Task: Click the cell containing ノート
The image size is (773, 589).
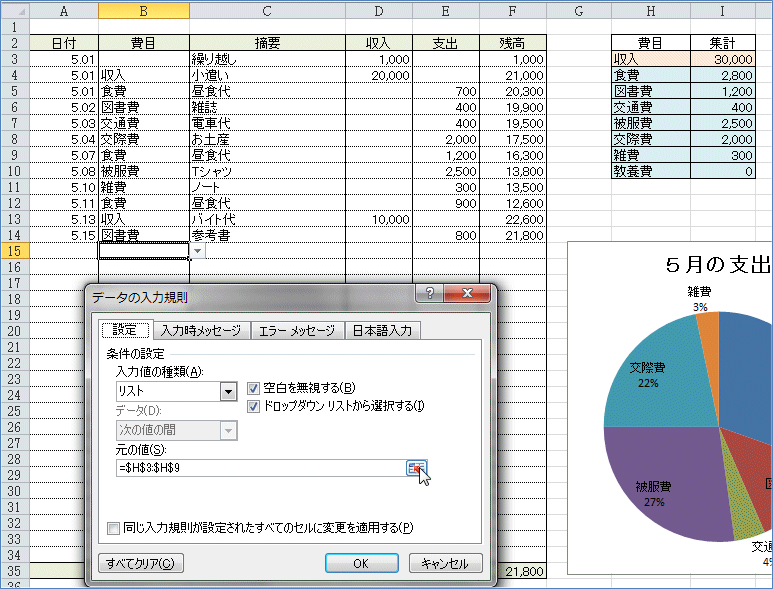Action: point(267,187)
